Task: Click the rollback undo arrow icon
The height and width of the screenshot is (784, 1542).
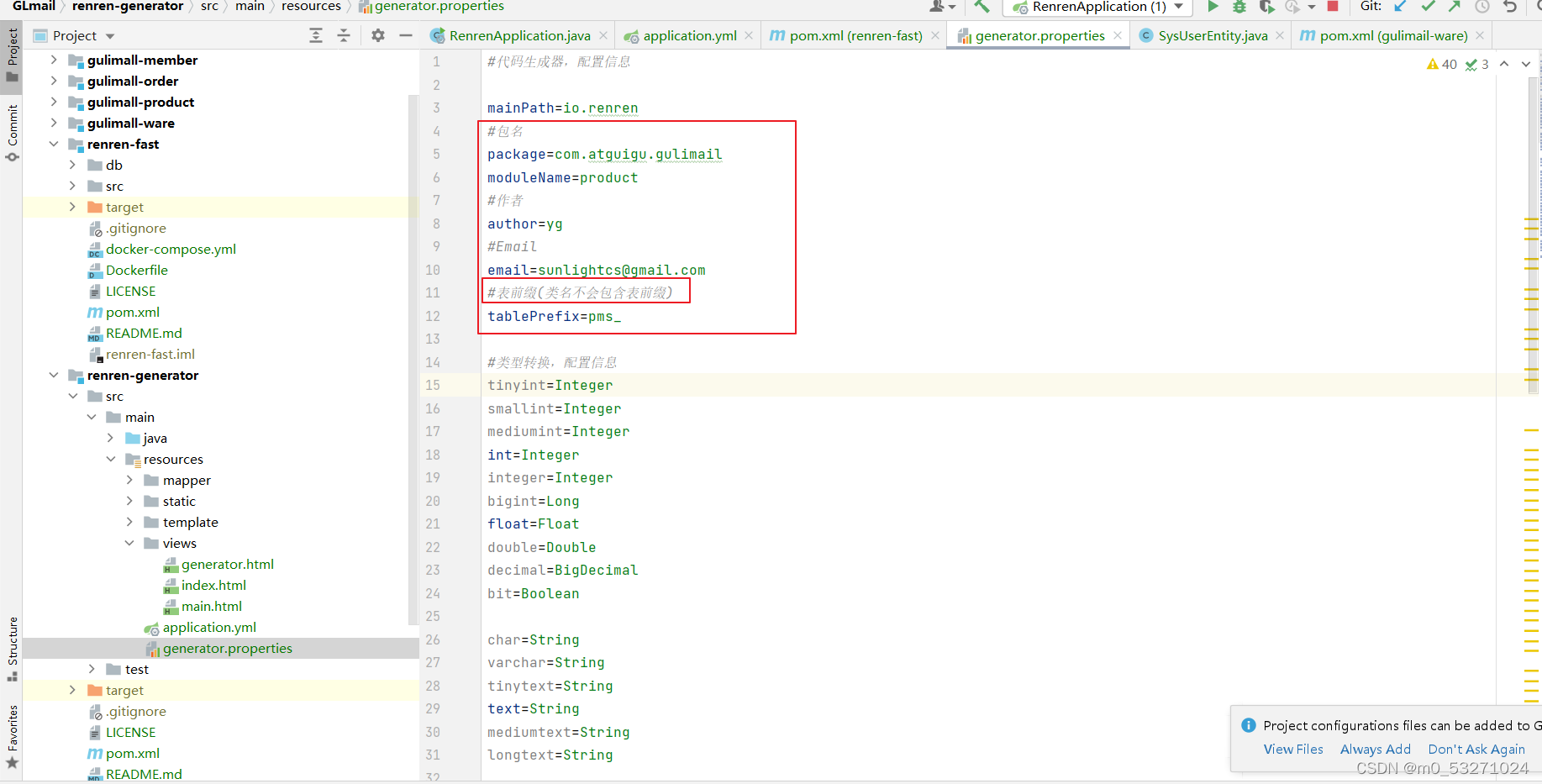Action: click(1510, 7)
